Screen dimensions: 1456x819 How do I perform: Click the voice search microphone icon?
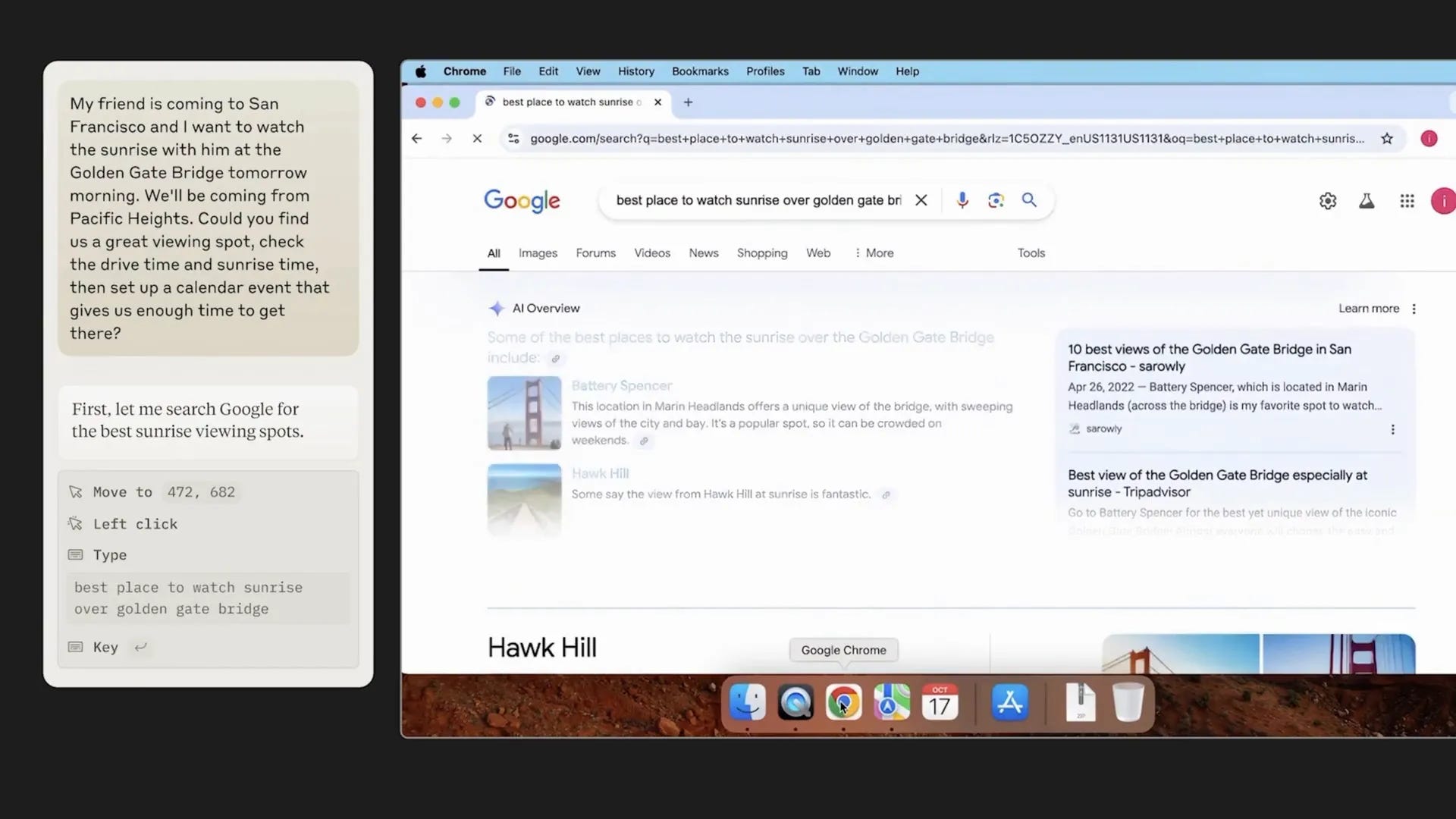click(x=962, y=200)
